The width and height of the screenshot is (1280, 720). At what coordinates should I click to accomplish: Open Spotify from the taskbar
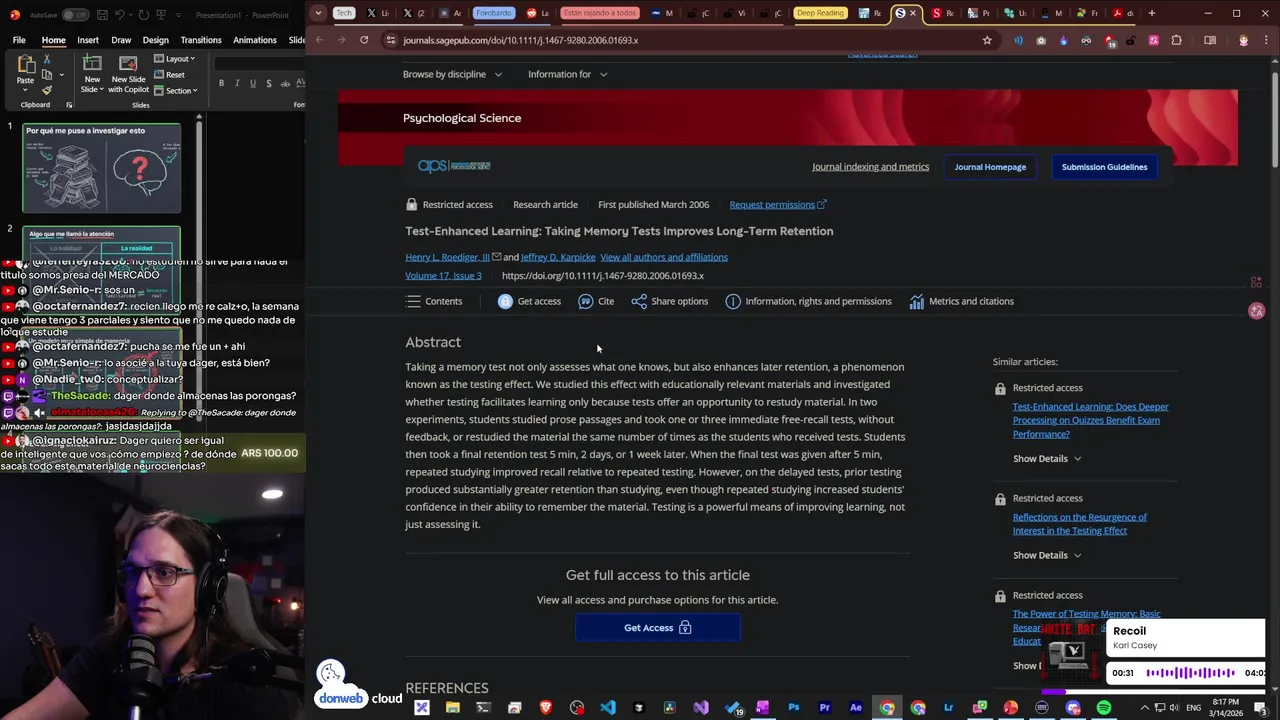point(1104,708)
